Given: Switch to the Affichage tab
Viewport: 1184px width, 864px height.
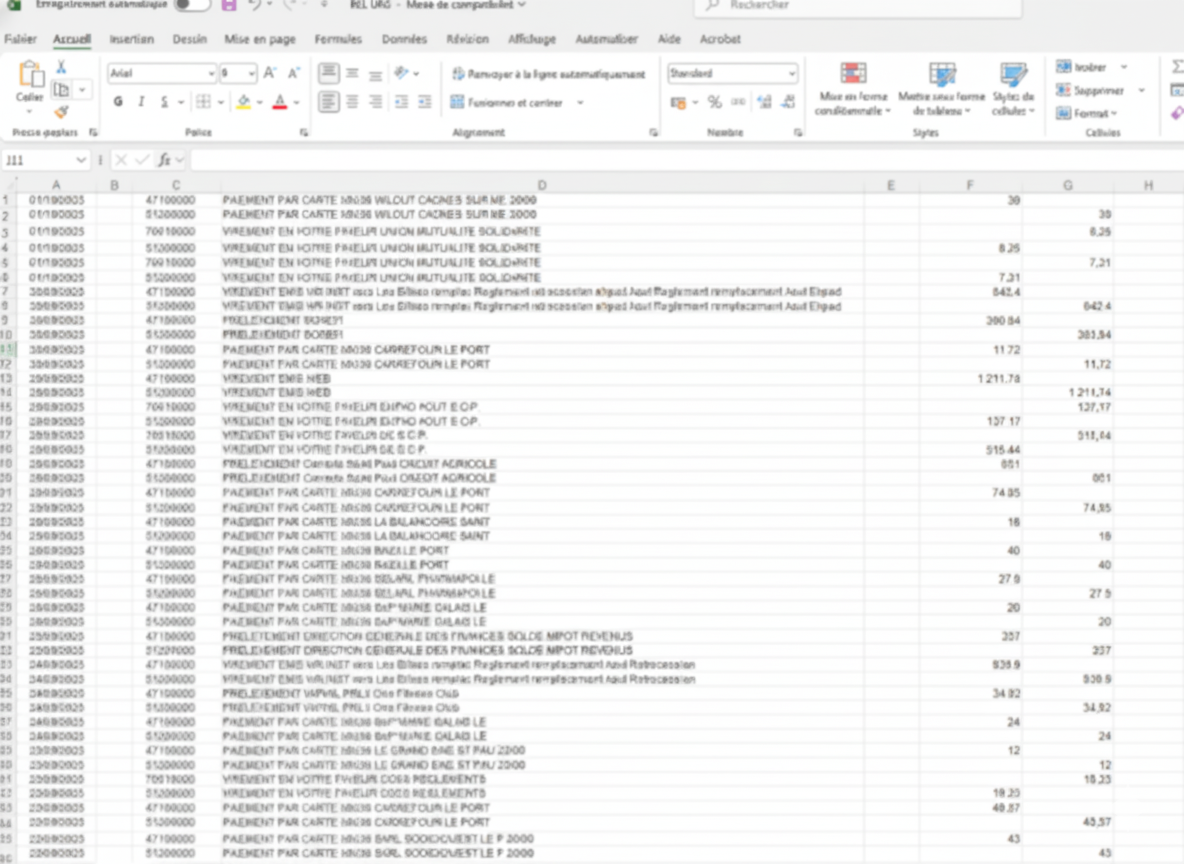Looking at the screenshot, I should click(x=532, y=39).
